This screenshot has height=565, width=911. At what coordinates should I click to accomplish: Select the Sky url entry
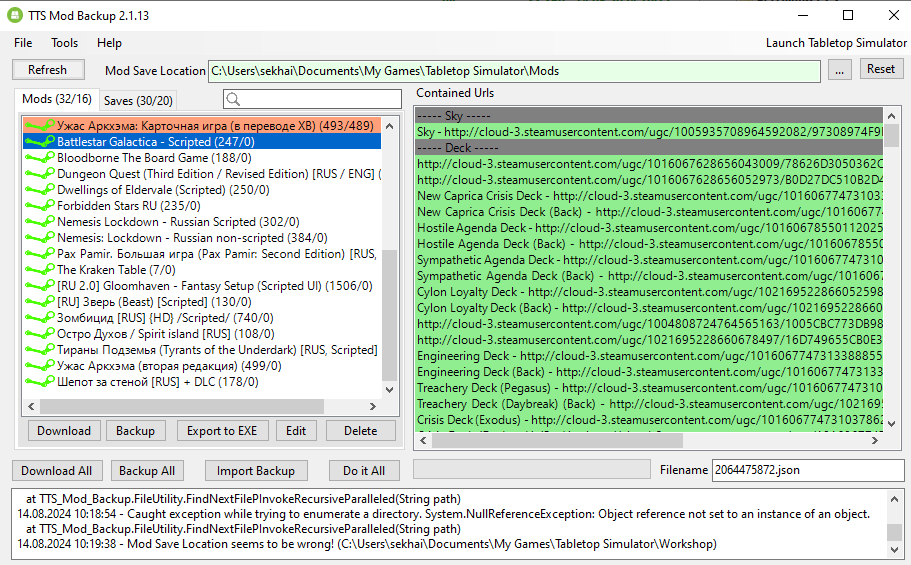pos(649,132)
